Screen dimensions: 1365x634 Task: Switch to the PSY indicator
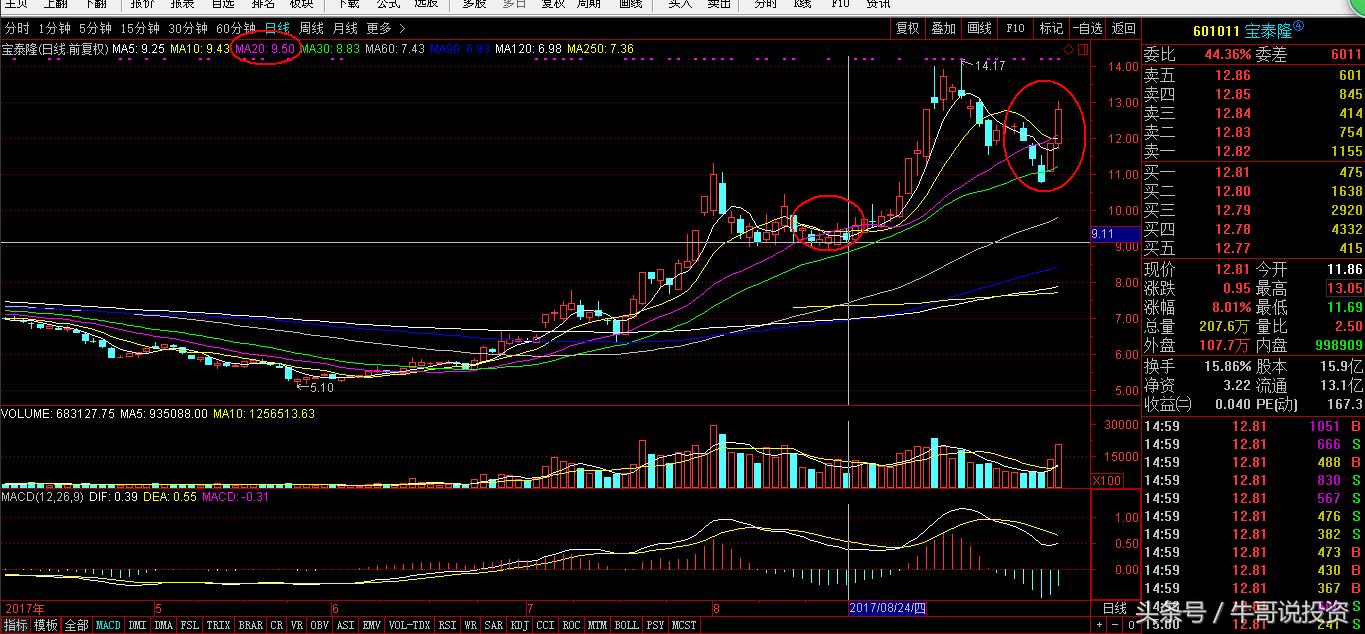pyautogui.click(x=655, y=625)
